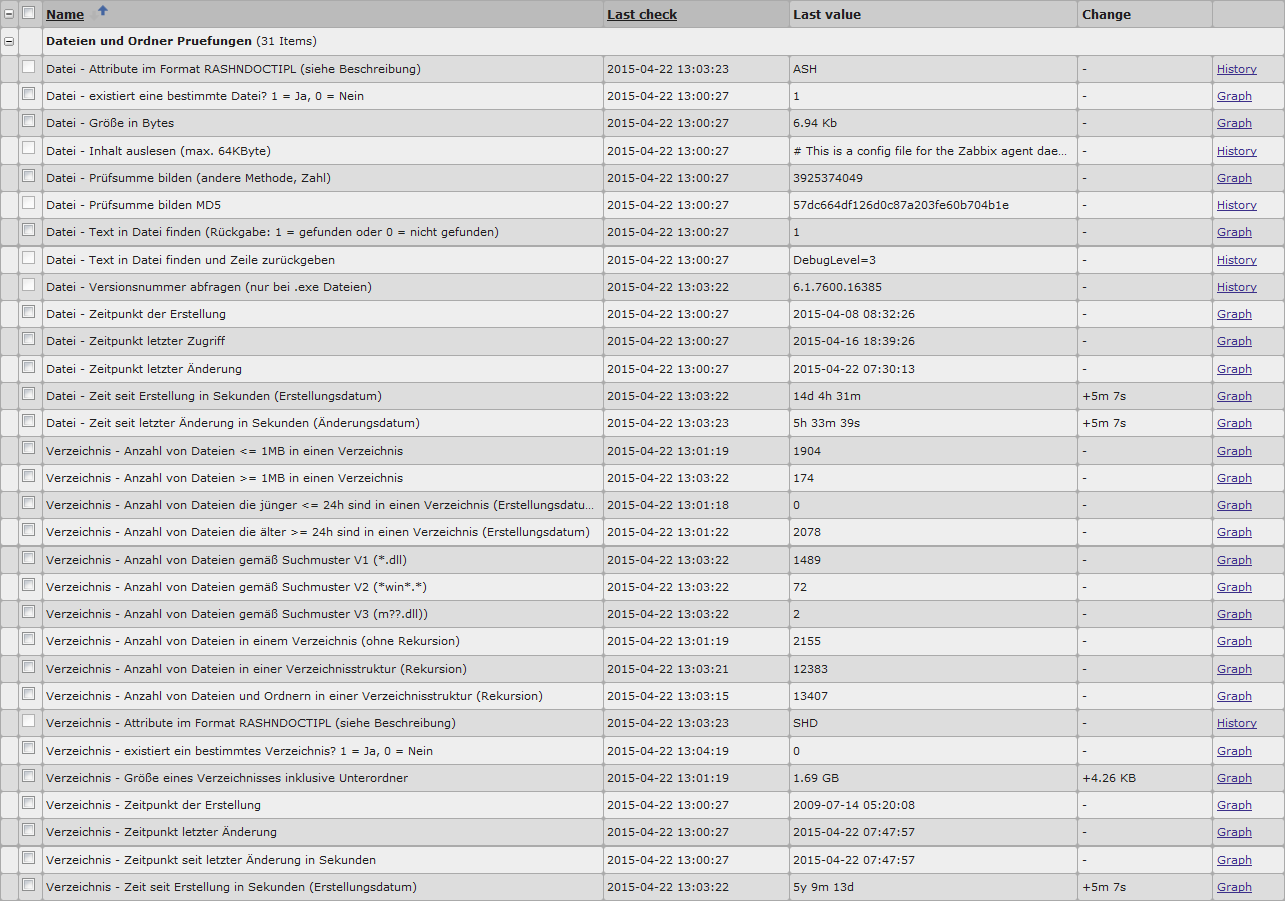Select checkbox for 'Datei - Prüfsumme bilden MD5'
1285x901 pixels.
(28, 203)
